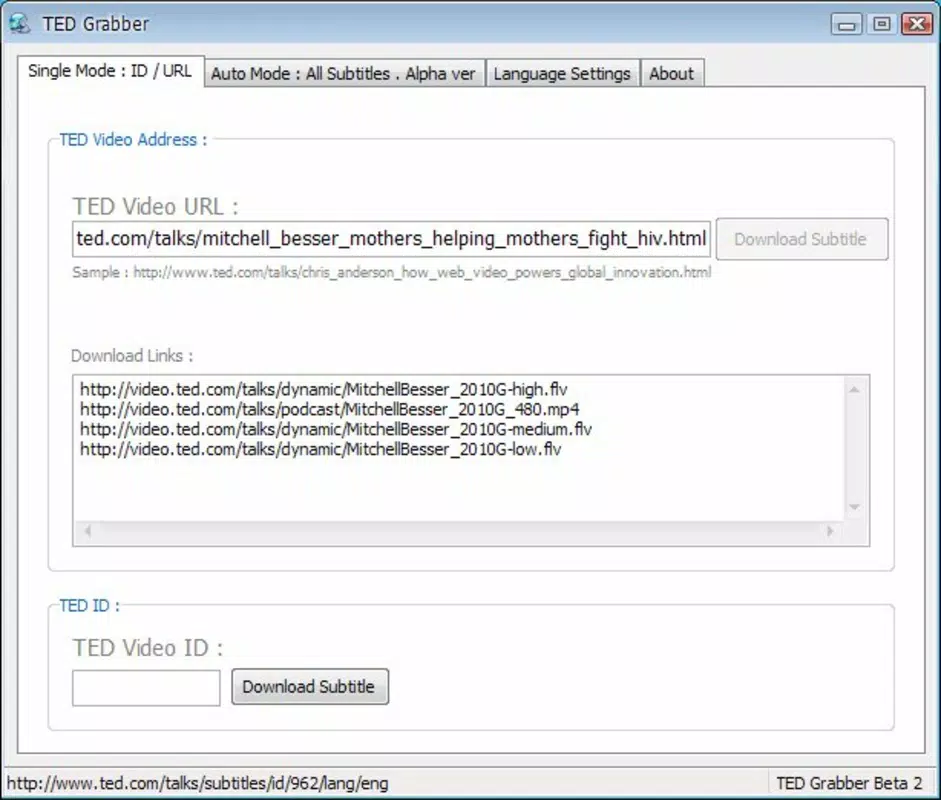Viewport: 941px width, 800px height.
Task: Click the Download Links label
Action: click(132, 356)
